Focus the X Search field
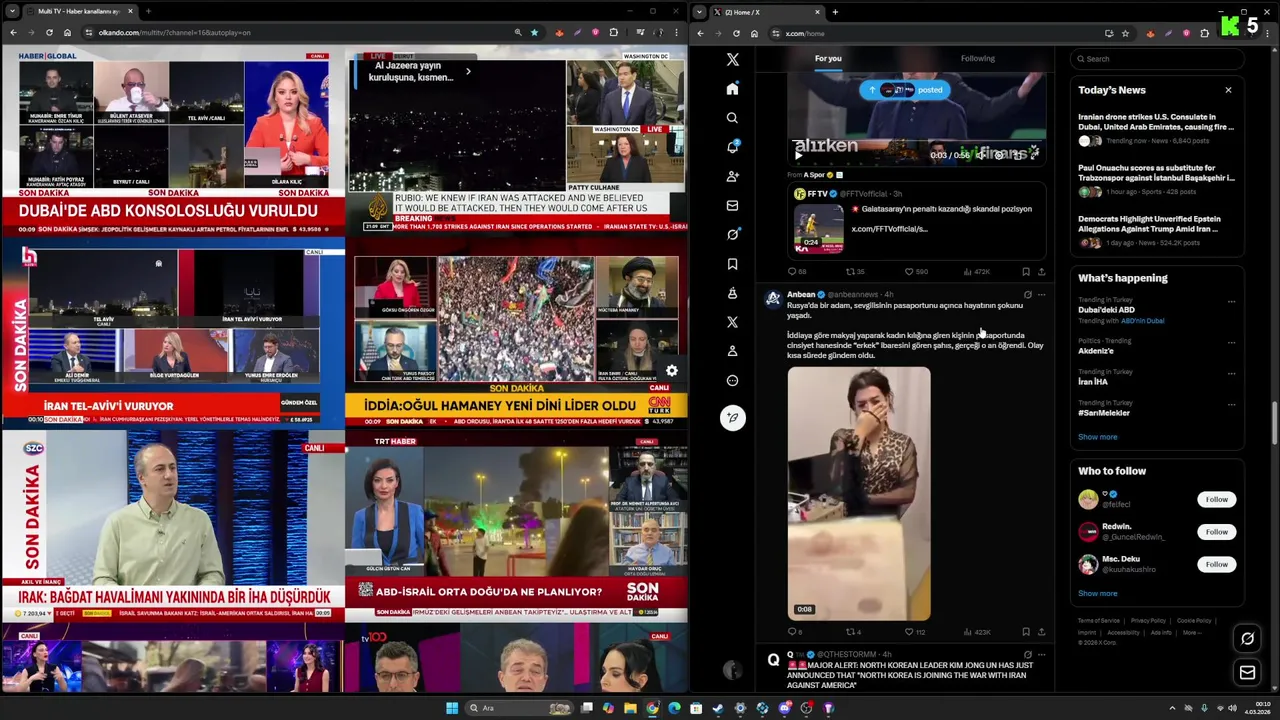This screenshot has width=1280, height=720. (x=1157, y=59)
